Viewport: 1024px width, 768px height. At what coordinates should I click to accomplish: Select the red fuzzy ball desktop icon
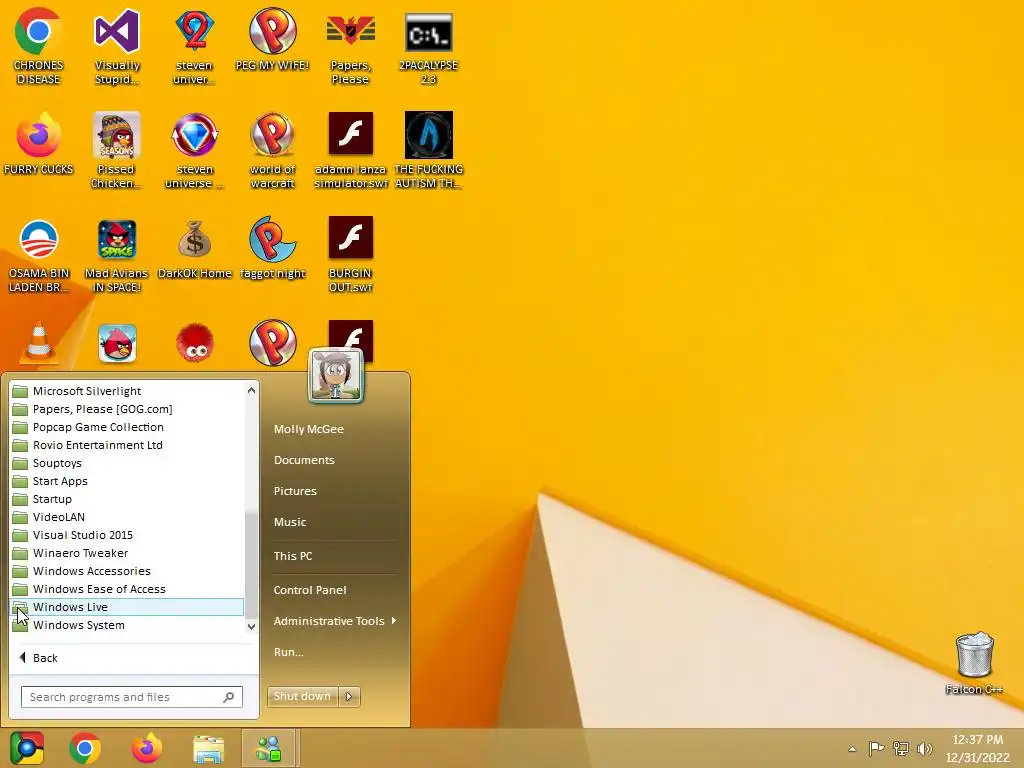(195, 342)
